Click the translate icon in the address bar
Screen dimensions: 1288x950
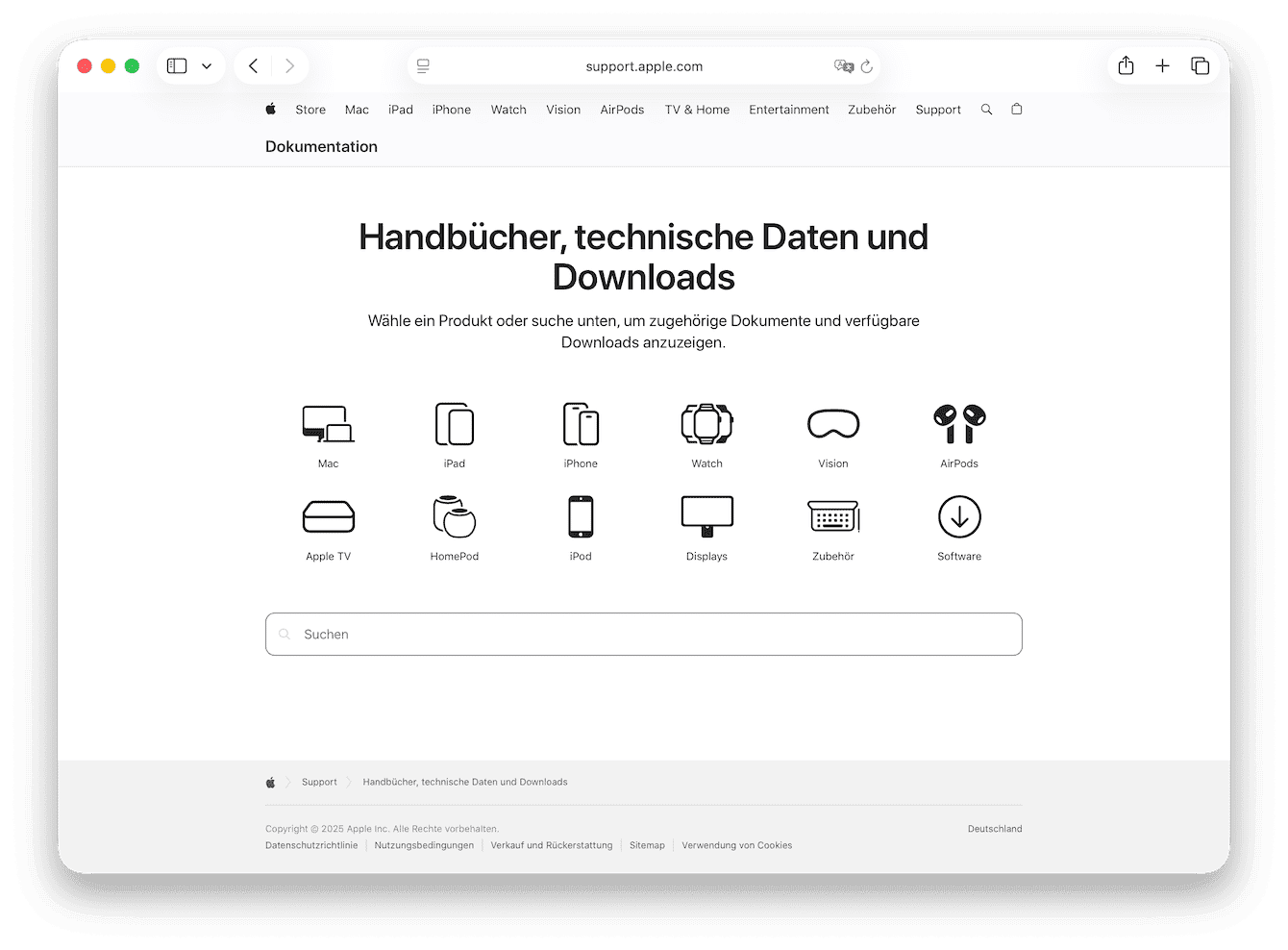[843, 65]
